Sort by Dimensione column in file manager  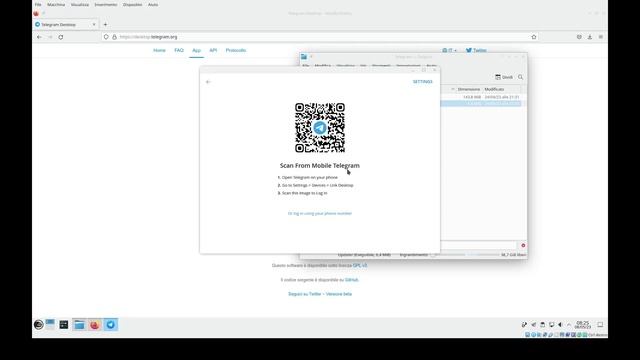469,89
